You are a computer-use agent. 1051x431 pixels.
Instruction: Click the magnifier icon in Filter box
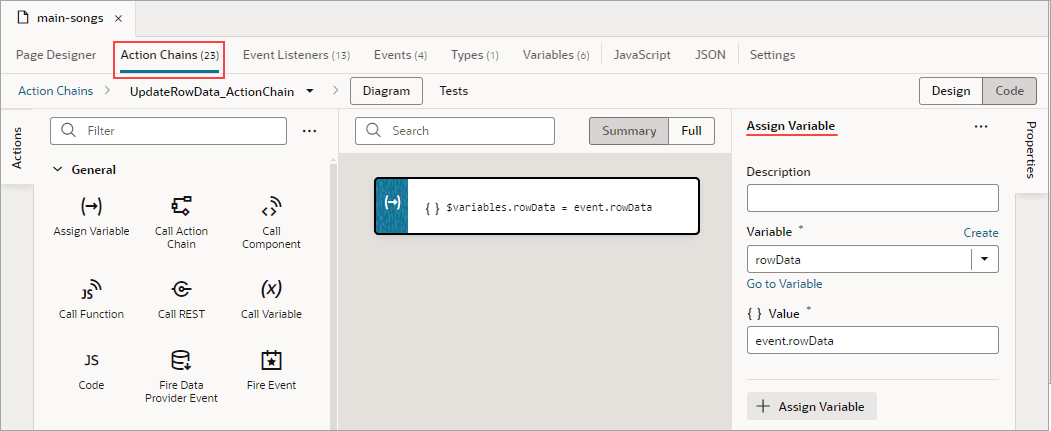point(68,131)
